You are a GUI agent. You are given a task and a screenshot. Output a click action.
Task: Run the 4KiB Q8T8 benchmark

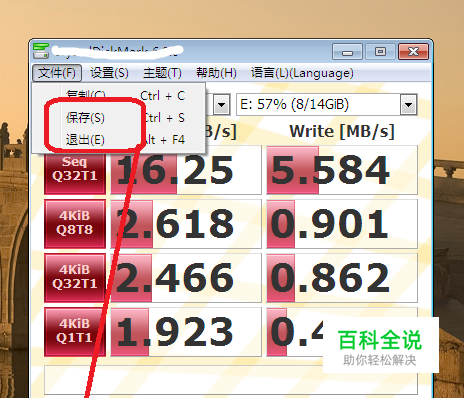coord(75,224)
